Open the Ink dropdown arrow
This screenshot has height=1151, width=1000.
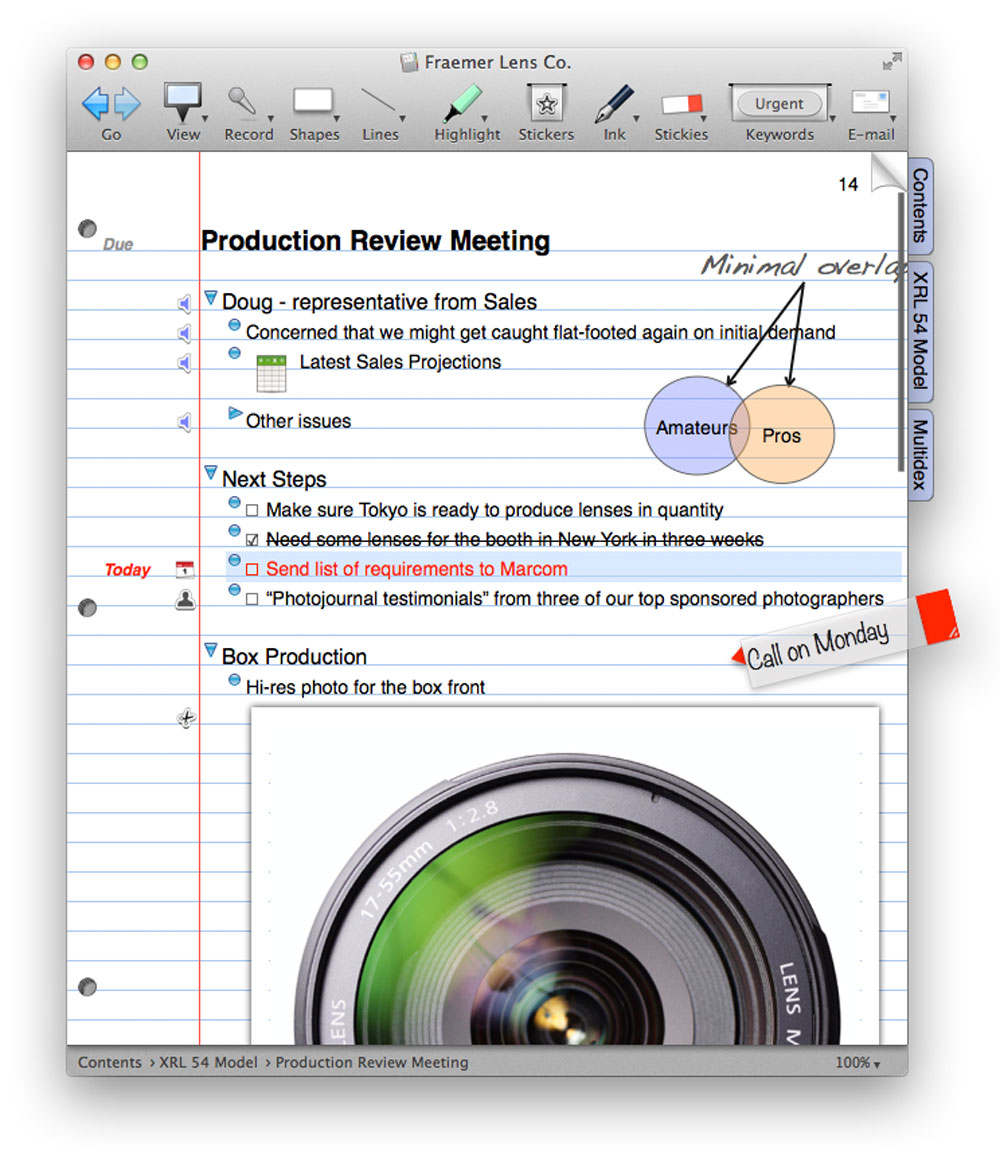tap(637, 119)
